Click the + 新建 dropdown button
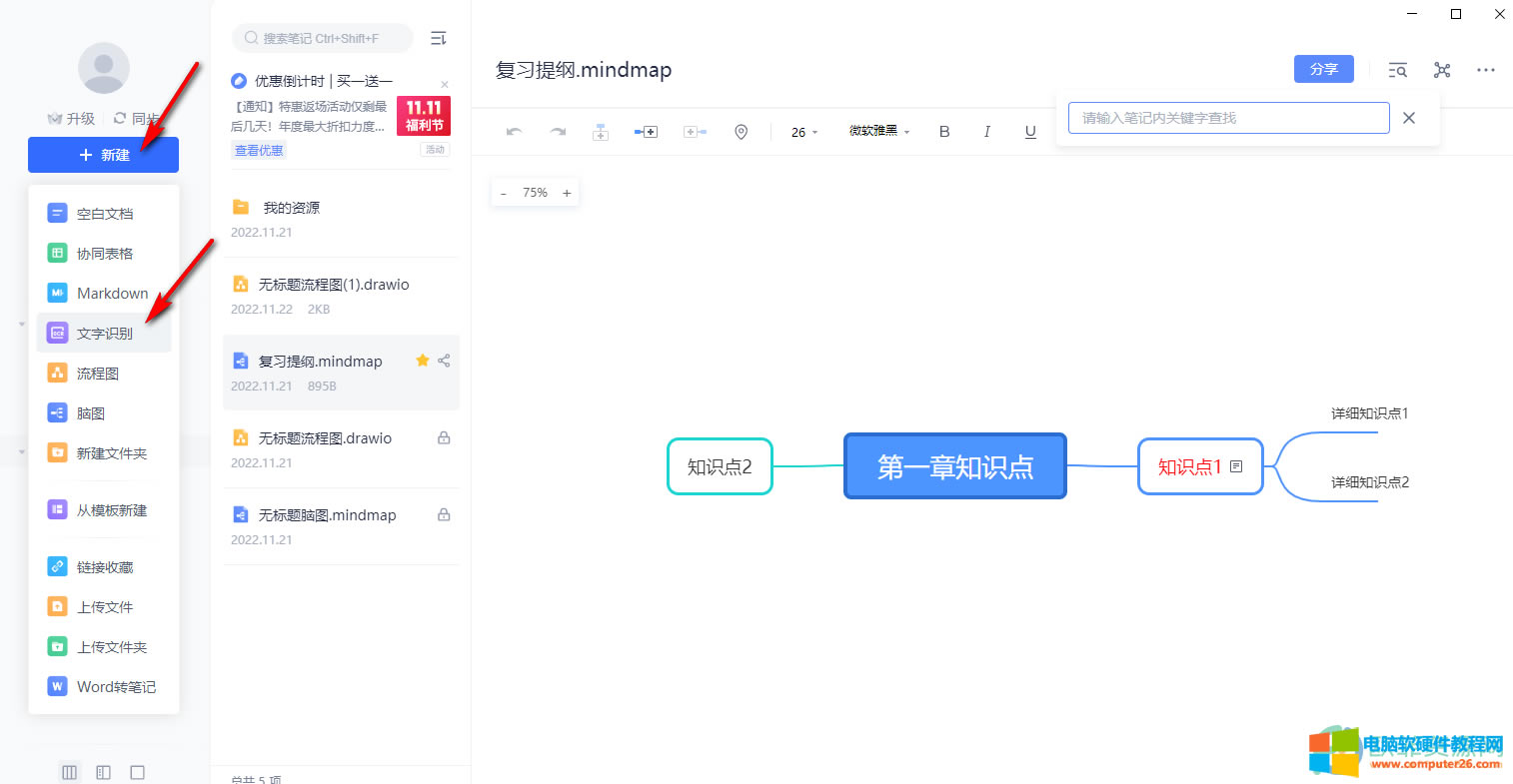 point(103,155)
